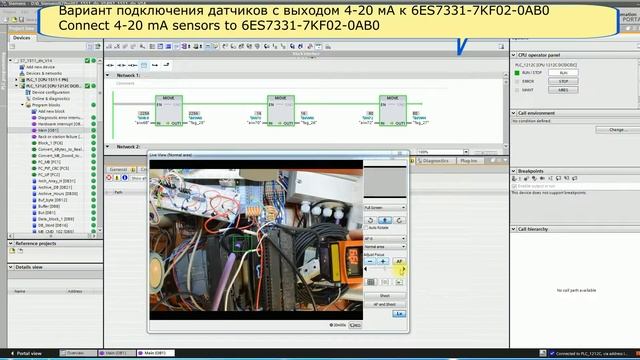Click the focus slider track
The image size is (640, 360).
pos(385,269)
